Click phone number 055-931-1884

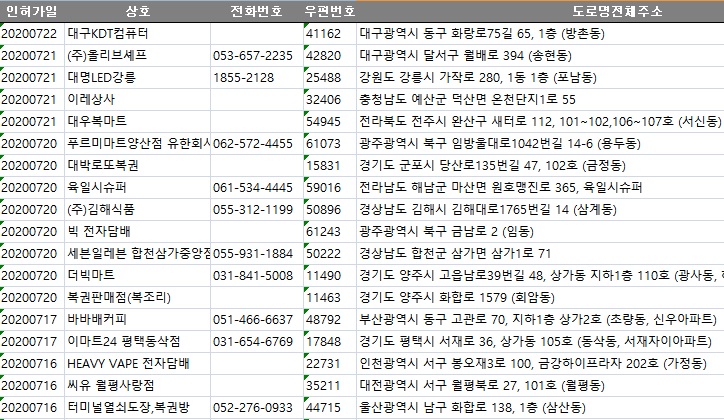[253, 253]
